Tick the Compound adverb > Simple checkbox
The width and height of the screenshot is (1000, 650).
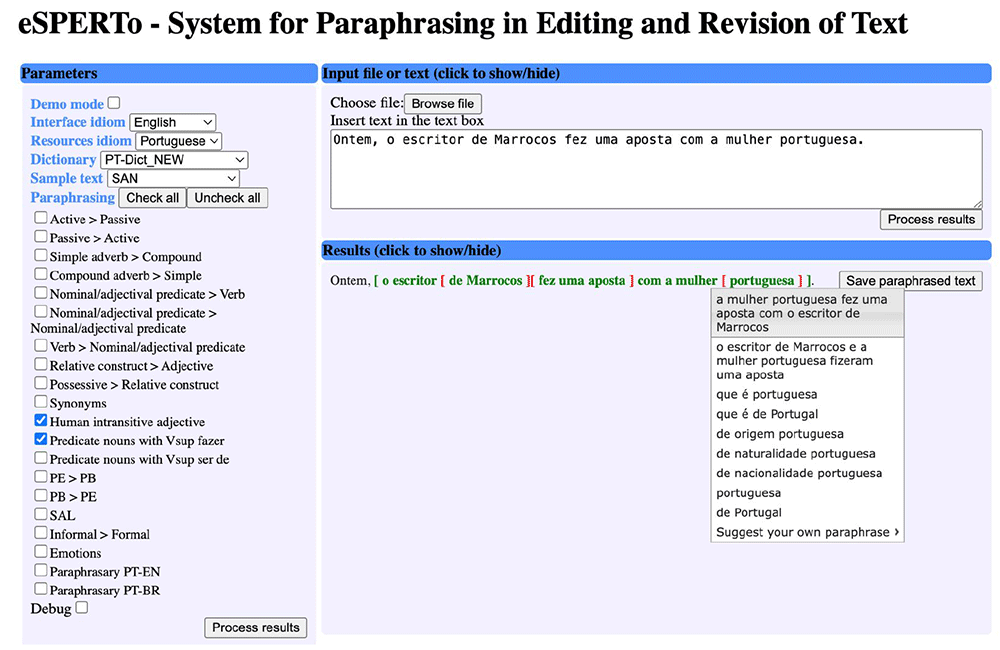[x=41, y=274]
